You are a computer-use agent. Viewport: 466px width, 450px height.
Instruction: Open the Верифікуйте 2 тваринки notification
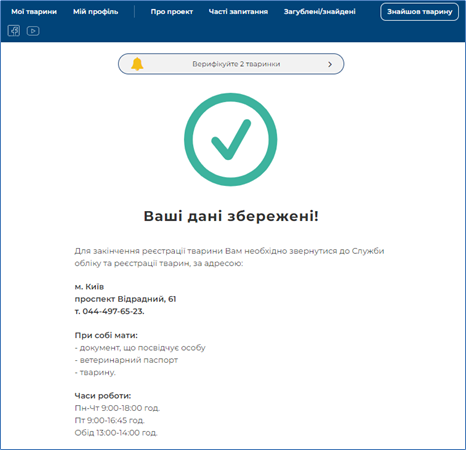click(231, 64)
